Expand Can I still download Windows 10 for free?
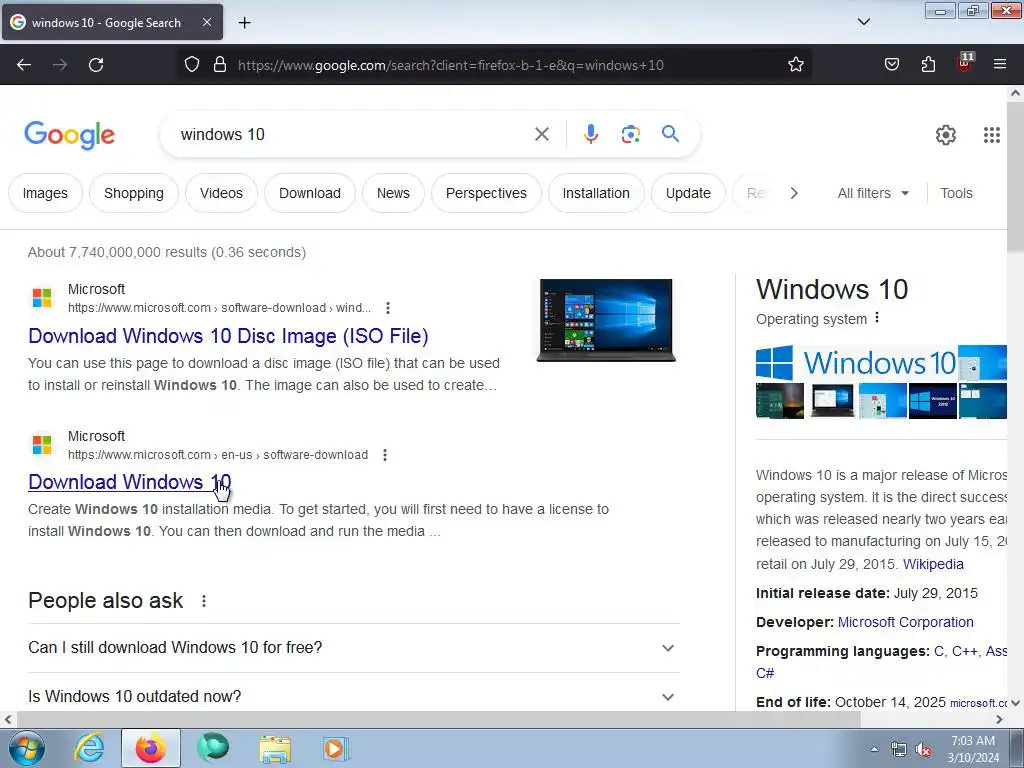This screenshot has height=768, width=1024. pyautogui.click(x=353, y=648)
